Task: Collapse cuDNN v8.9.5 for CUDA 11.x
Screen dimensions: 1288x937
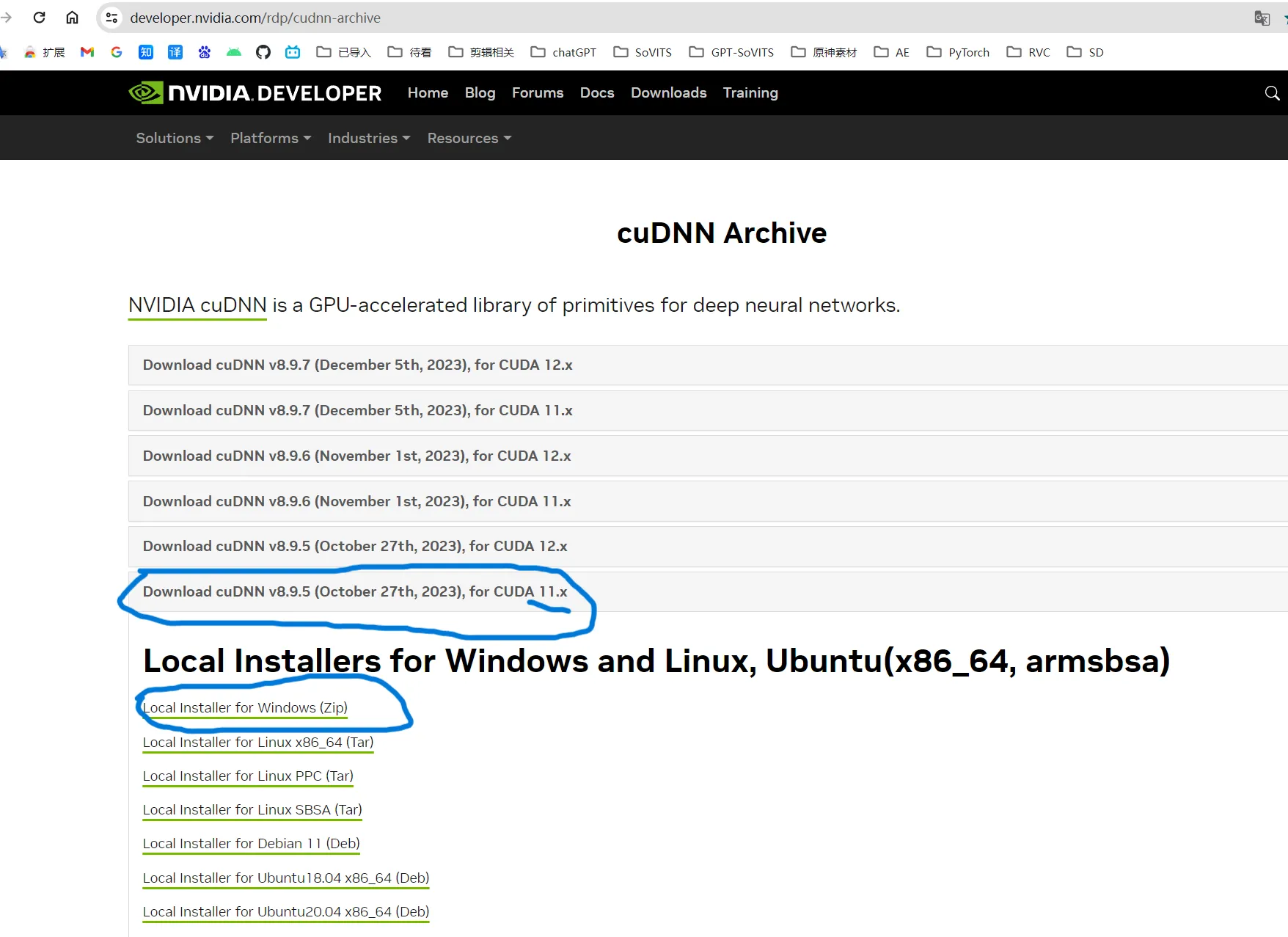Action: click(708, 591)
